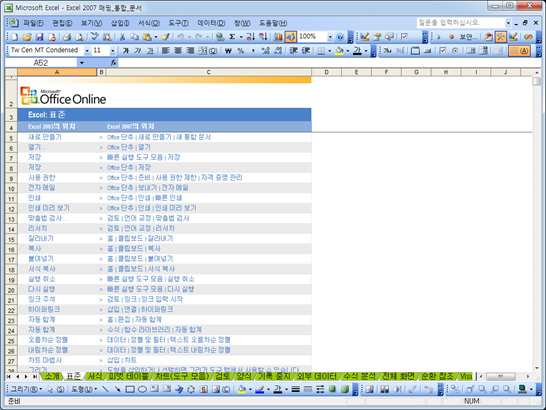Apply percent style format
Viewport: 546px width, 410px height.
pyautogui.click(x=240, y=51)
